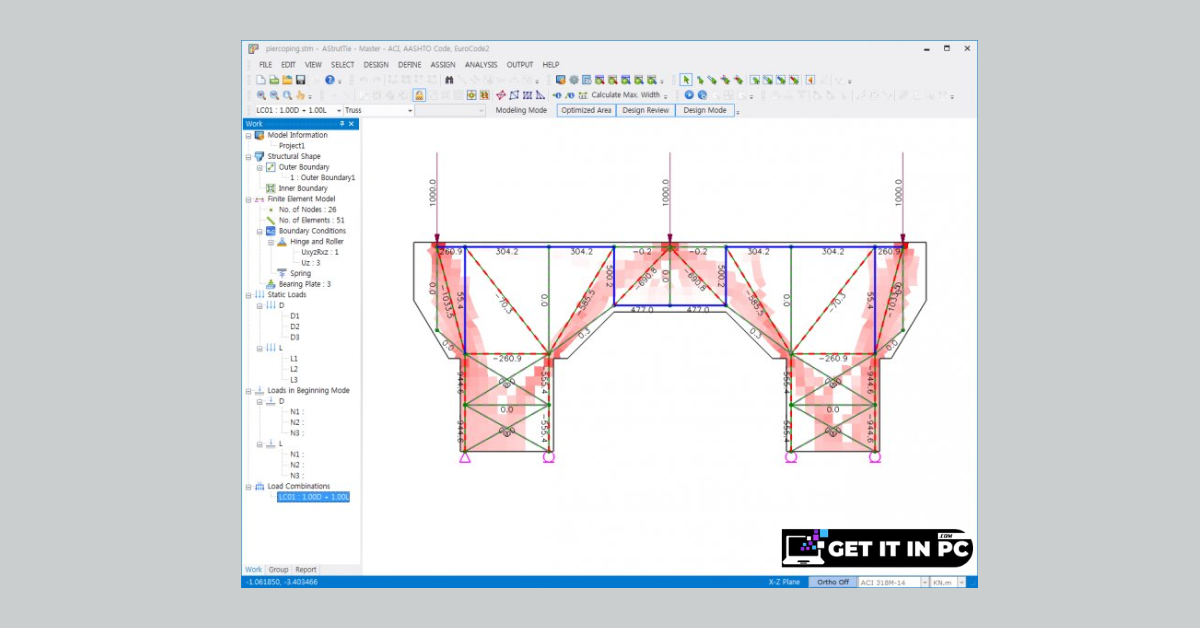This screenshot has height=628, width=1200.
Task: Open the ASSIGN menu
Action: point(443,64)
